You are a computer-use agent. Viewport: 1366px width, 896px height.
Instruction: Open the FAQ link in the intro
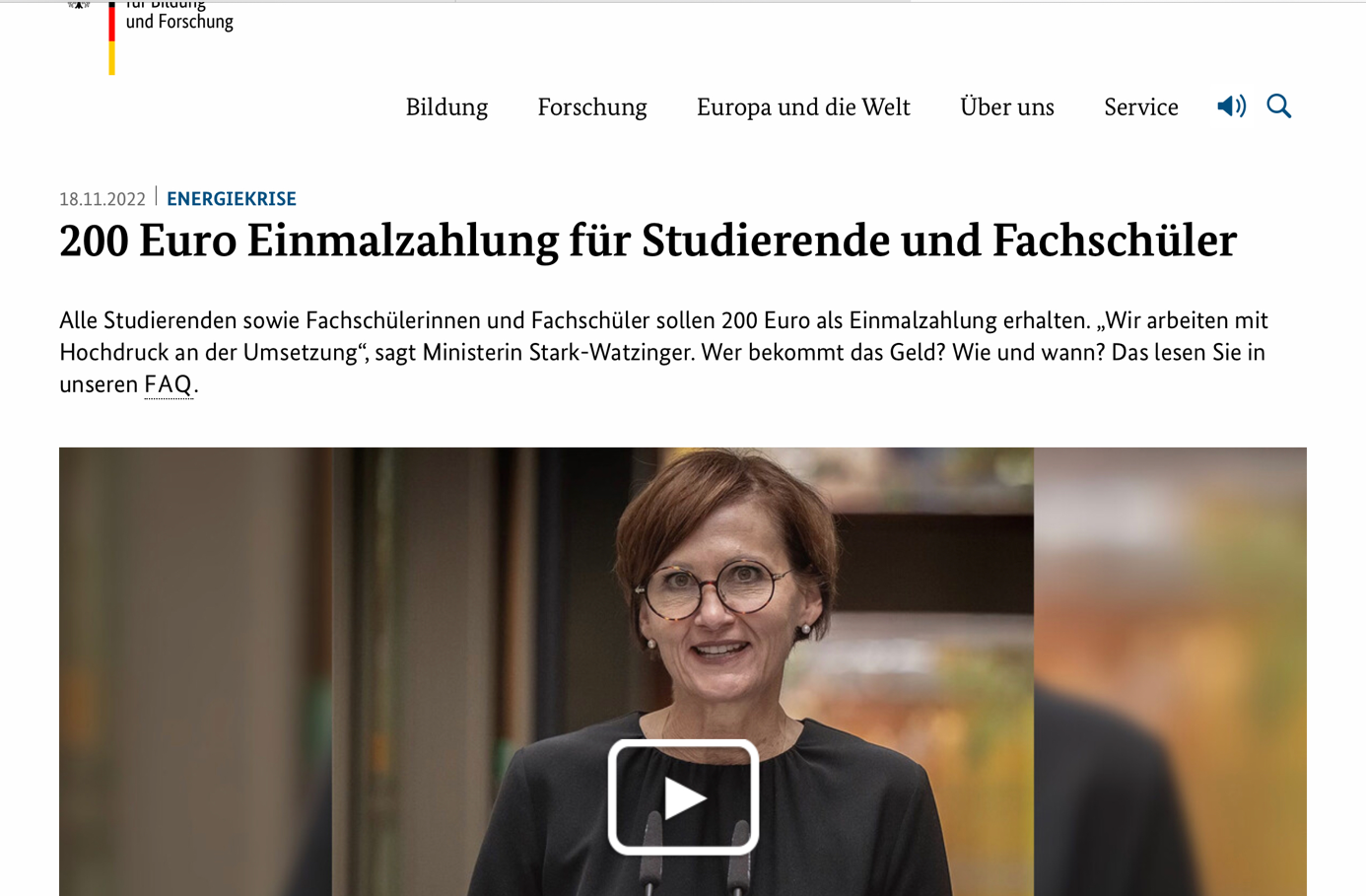169,384
